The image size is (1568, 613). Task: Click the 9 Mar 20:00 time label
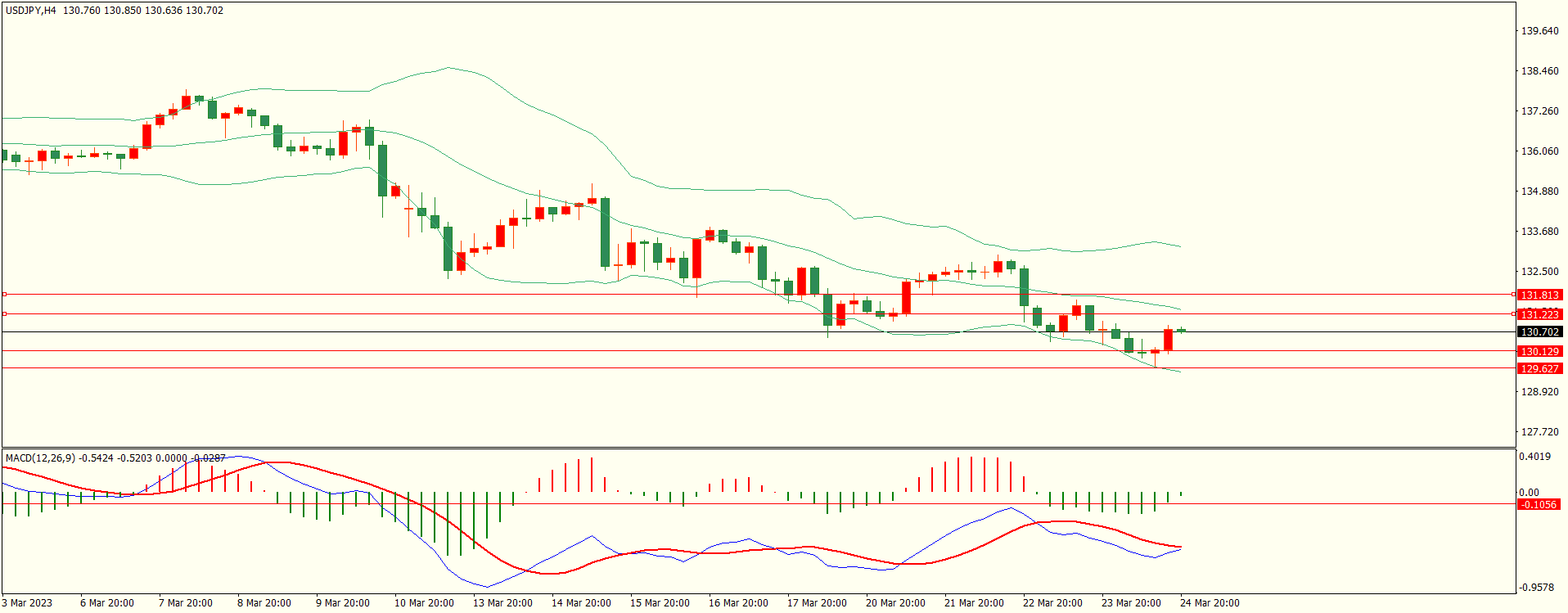click(343, 603)
